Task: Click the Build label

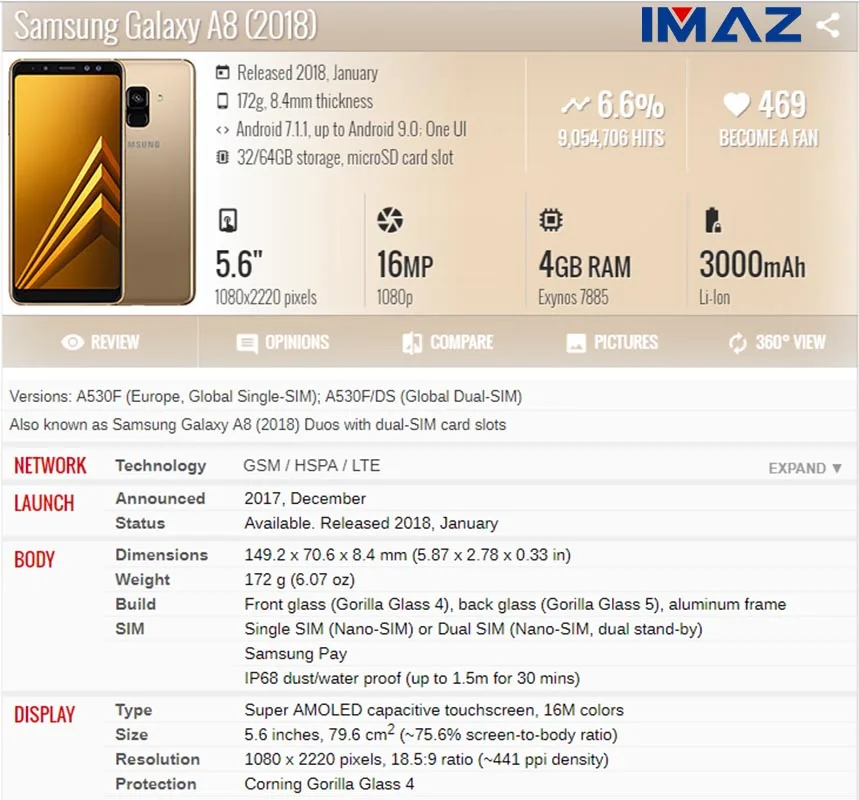Action: tap(135, 604)
